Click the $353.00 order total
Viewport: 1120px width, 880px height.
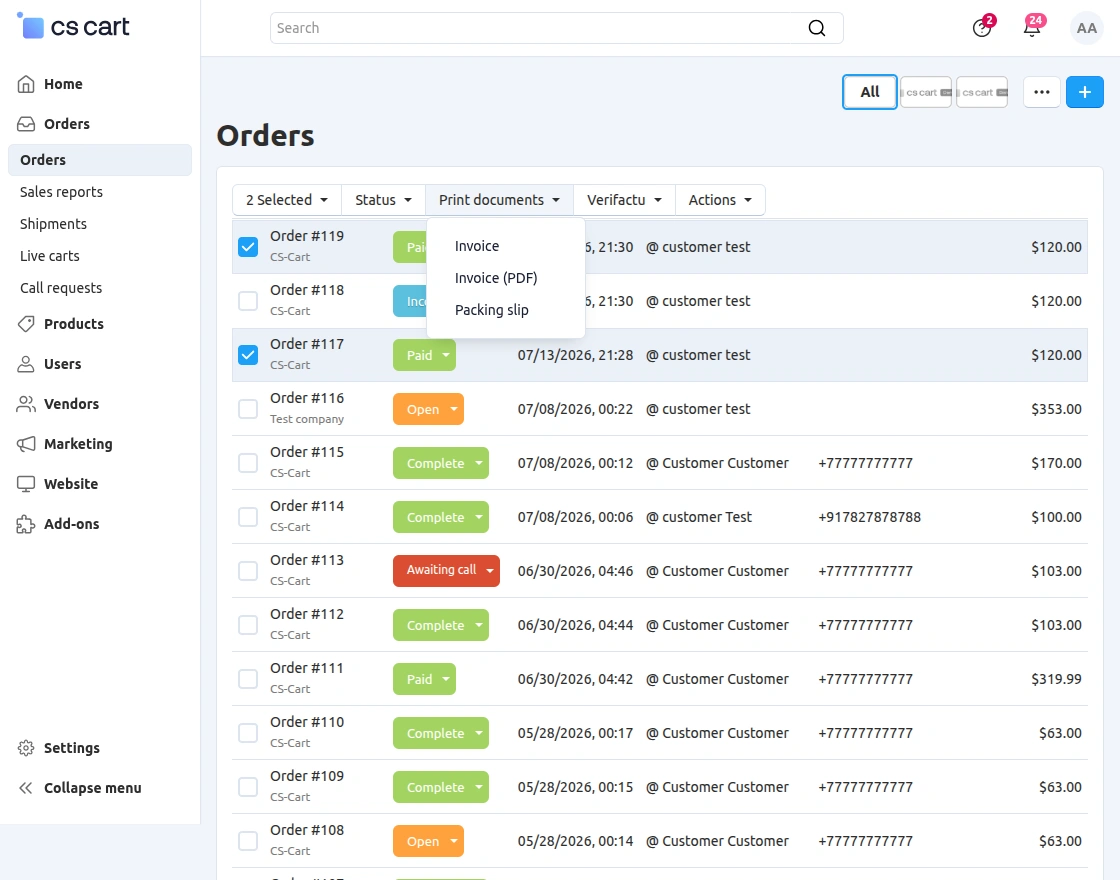(x=1056, y=409)
